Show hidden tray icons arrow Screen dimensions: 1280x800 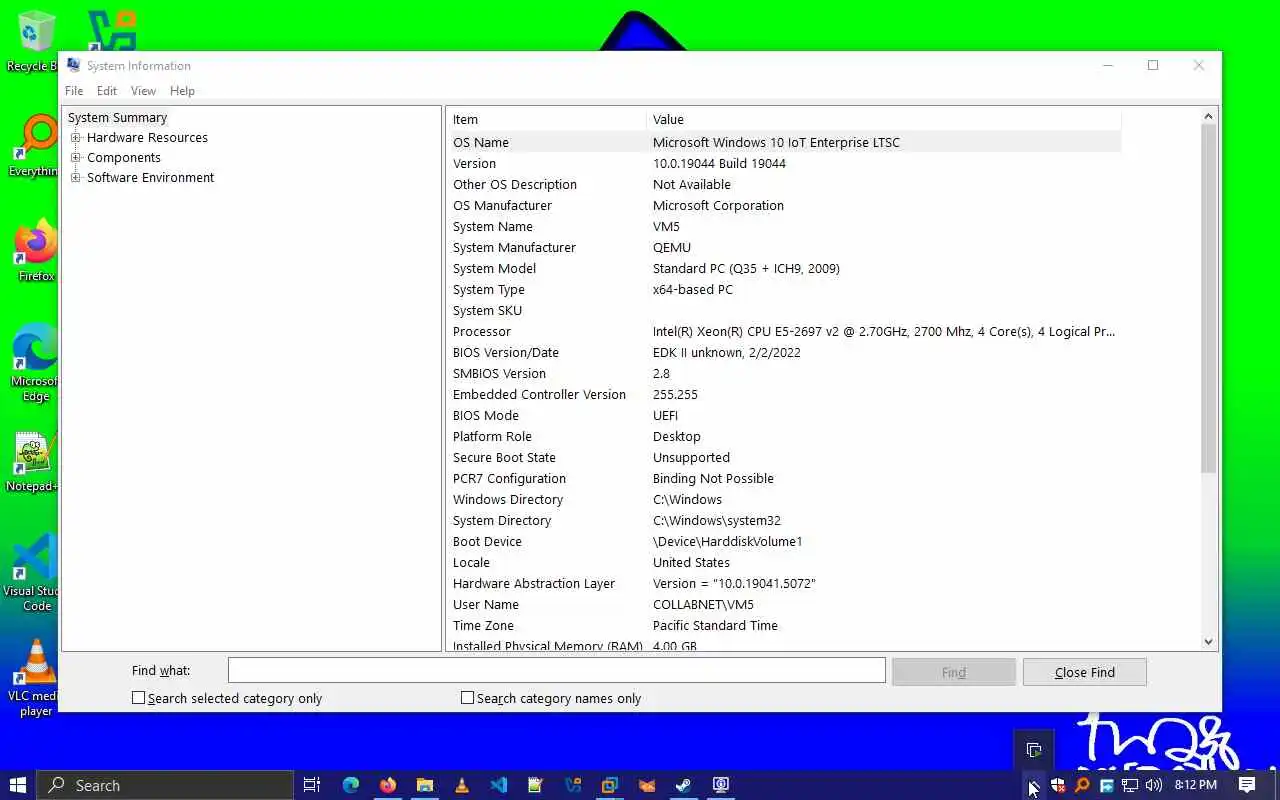click(x=1034, y=785)
